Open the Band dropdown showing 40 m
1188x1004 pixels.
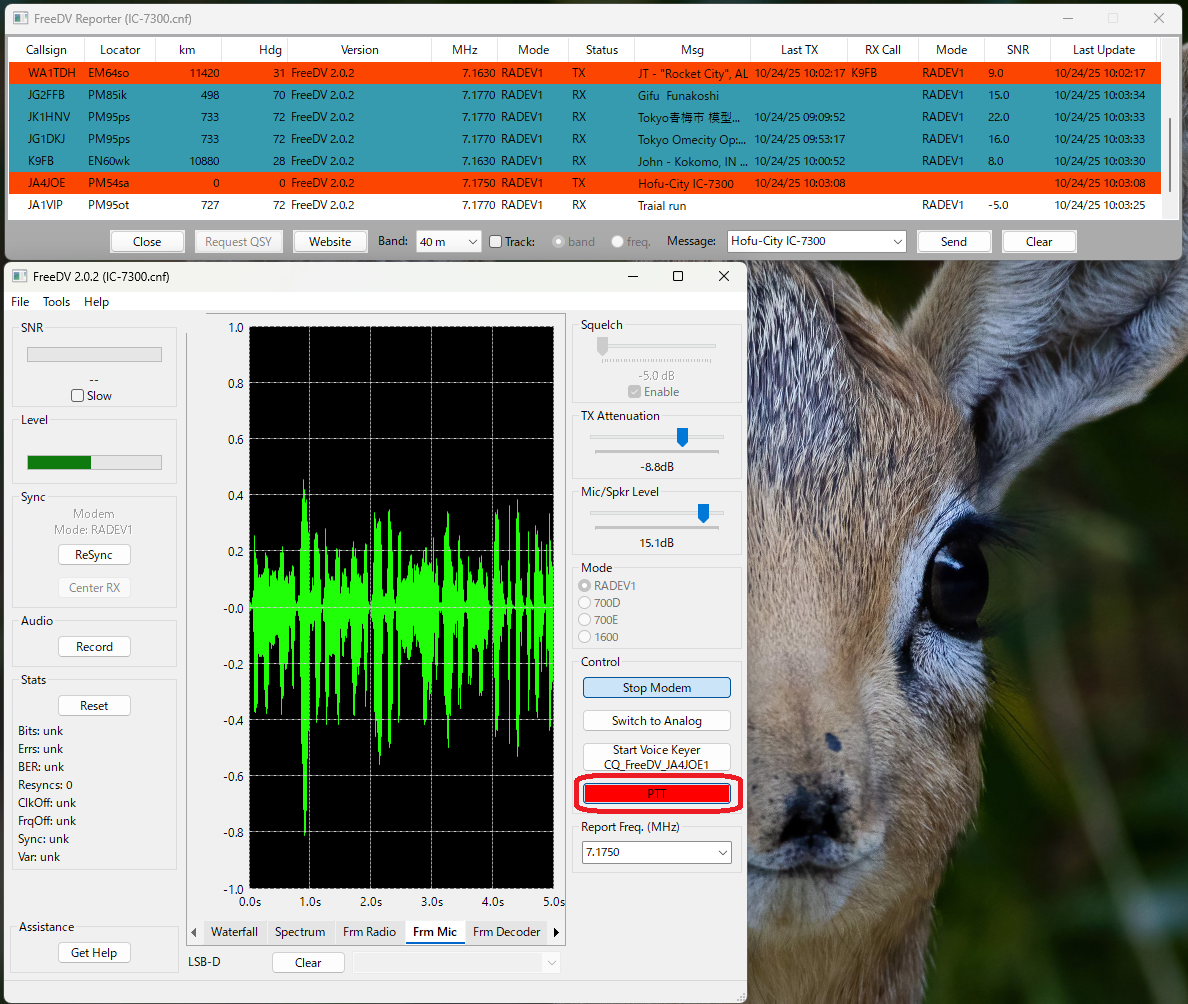(x=448, y=242)
